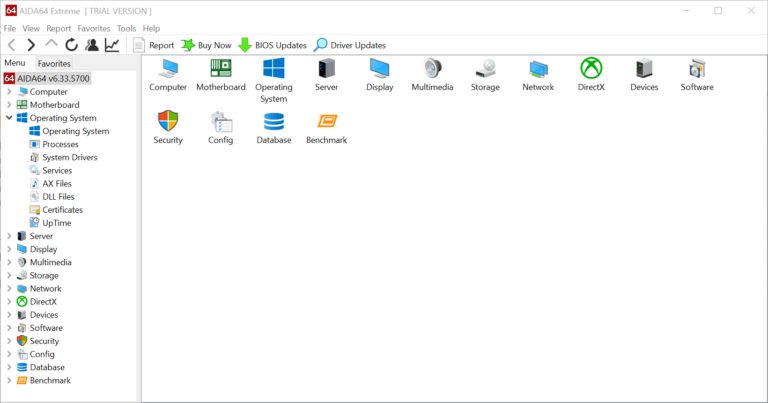This screenshot has width=768, height=403.
Task: Open the Security shield icon in main pane
Action: [x=168, y=121]
